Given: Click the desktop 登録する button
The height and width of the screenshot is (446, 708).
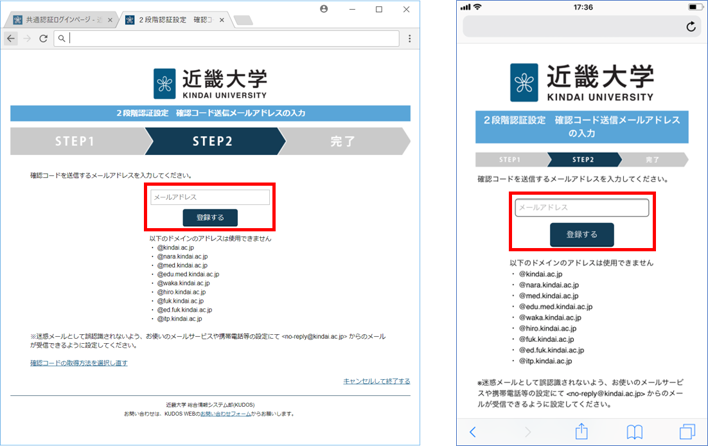Looking at the screenshot, I should click(x=210, y=217).
